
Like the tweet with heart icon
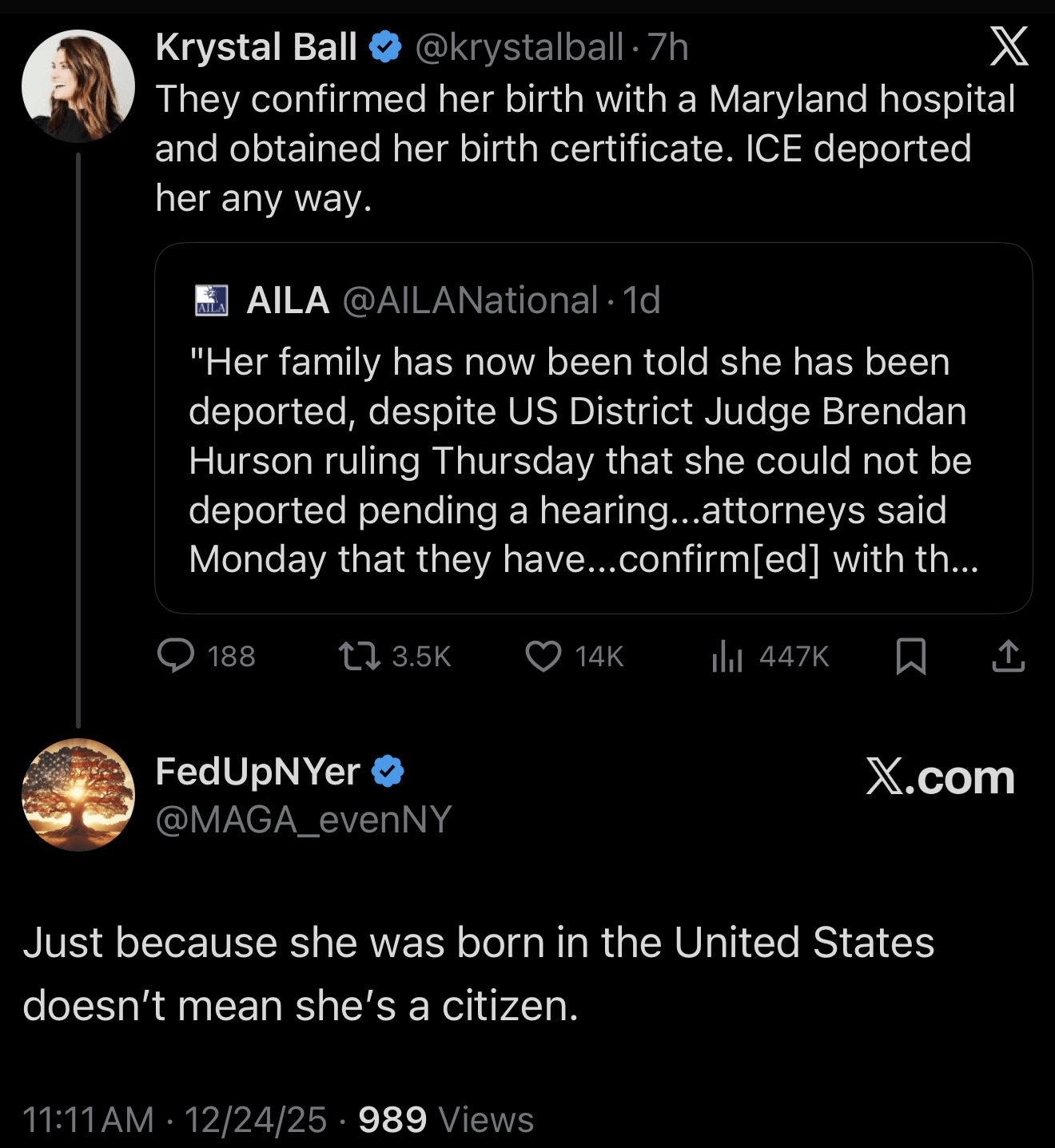(543, 656)
